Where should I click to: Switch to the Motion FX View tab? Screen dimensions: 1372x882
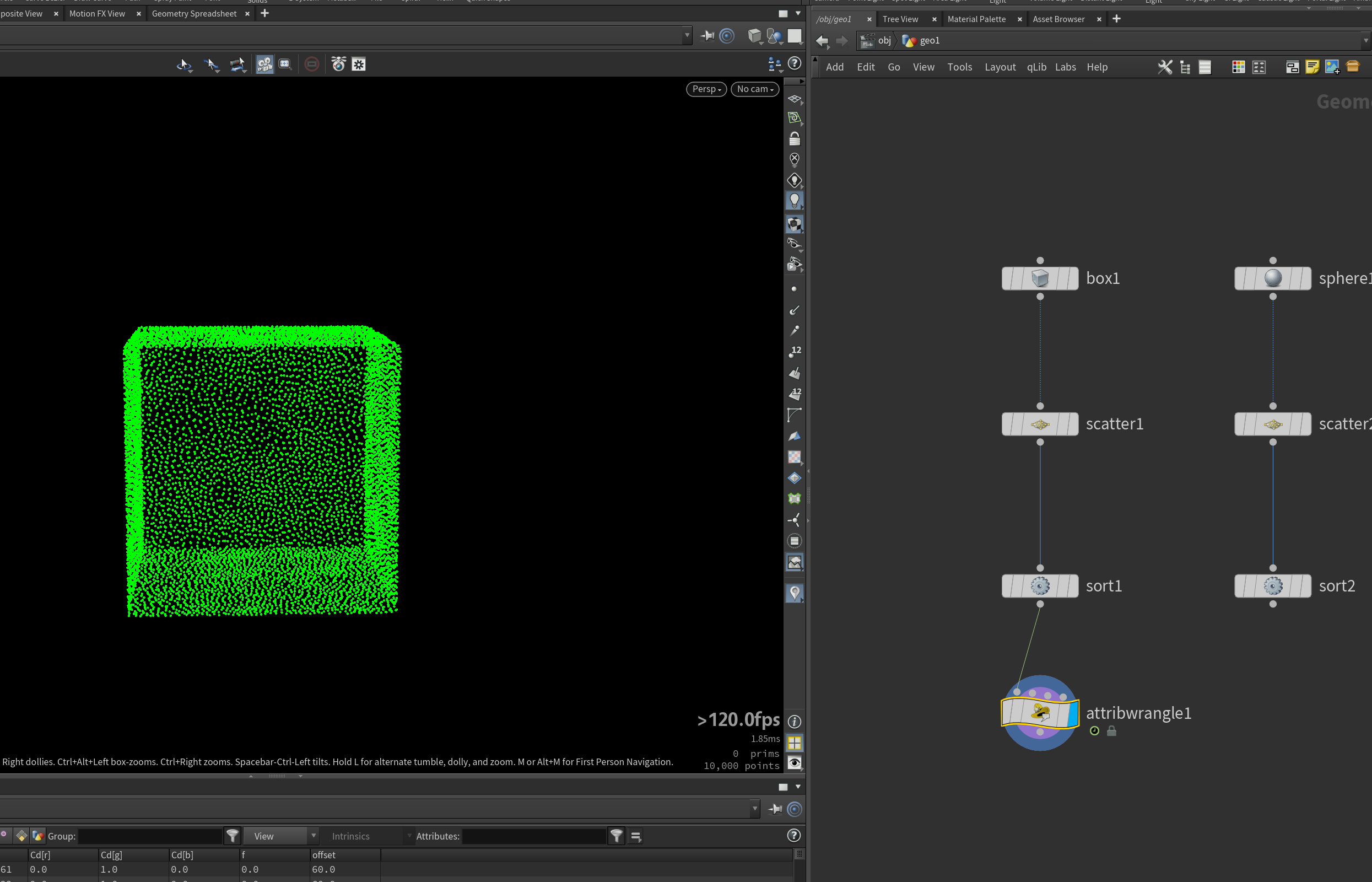click(97, 14)
